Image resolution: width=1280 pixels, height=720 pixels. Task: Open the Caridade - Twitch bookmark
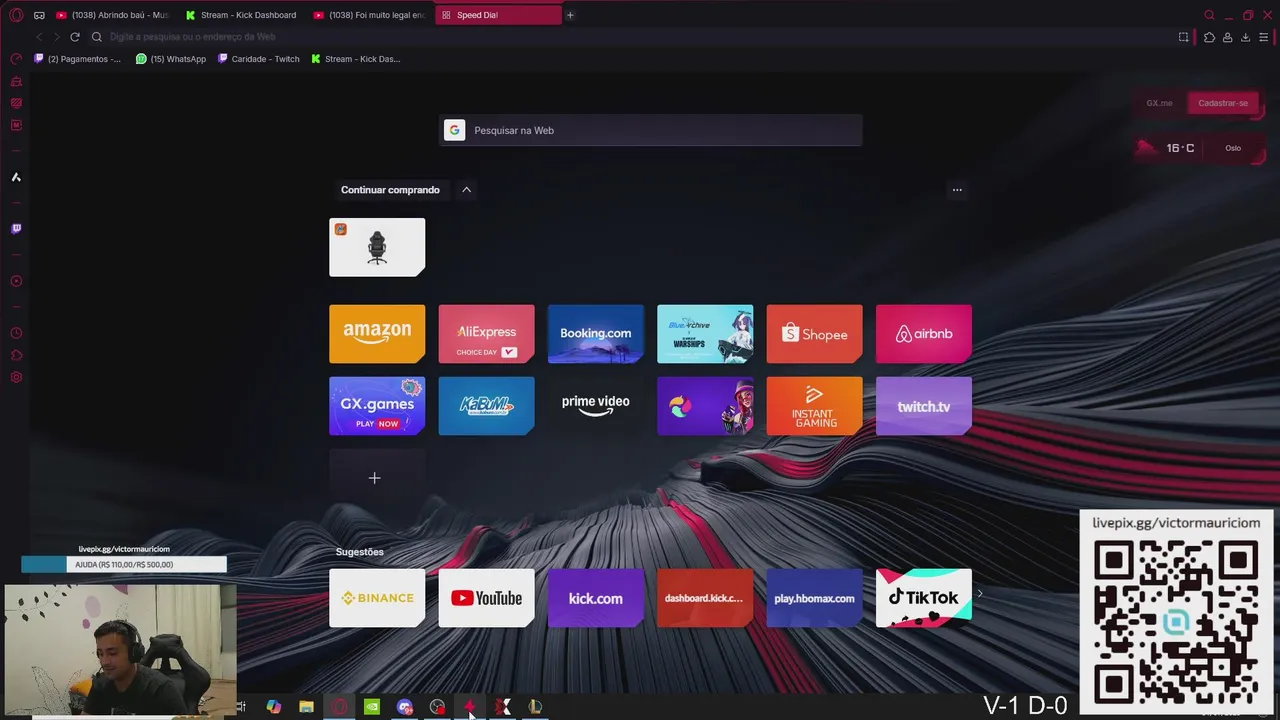click(259, 59)
